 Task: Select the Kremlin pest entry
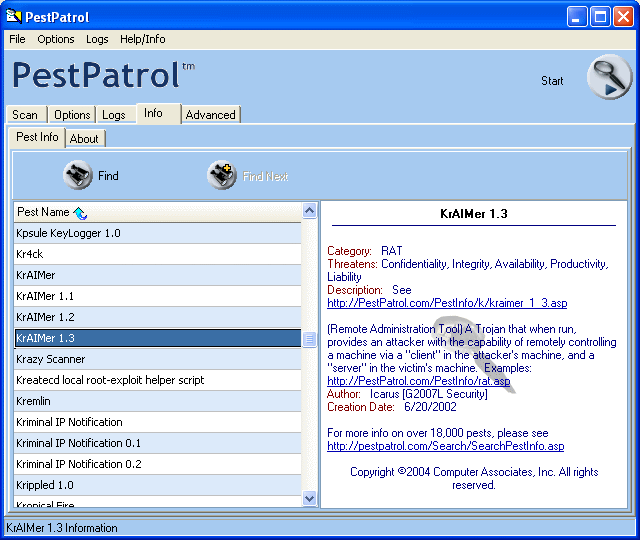click(x=158, y=401)
